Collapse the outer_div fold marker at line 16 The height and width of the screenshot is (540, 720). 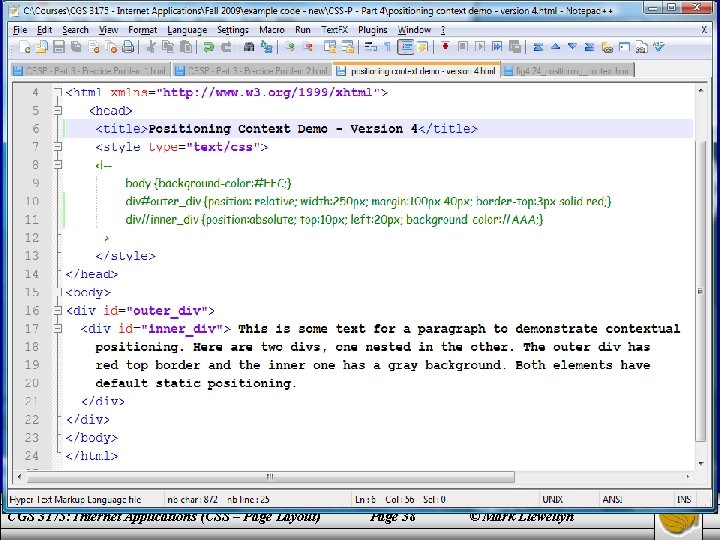58,311
